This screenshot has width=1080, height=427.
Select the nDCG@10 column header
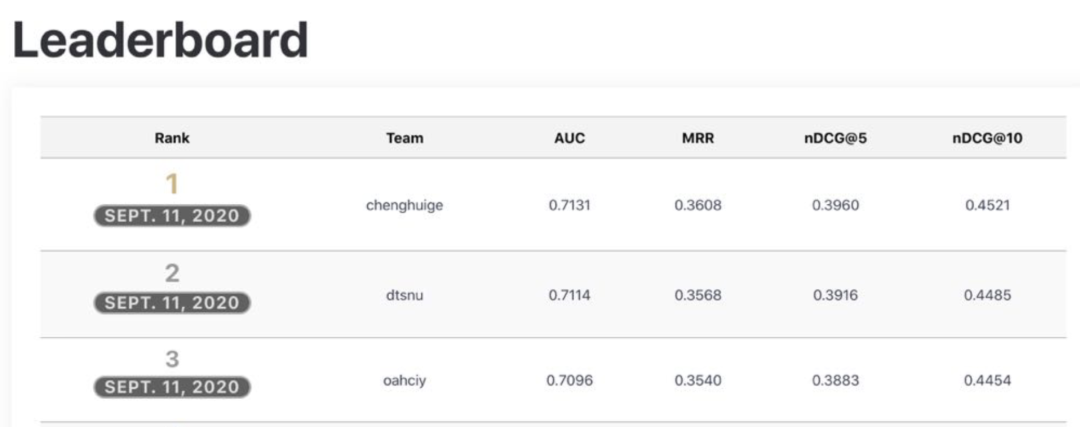[x=987, y=138]
